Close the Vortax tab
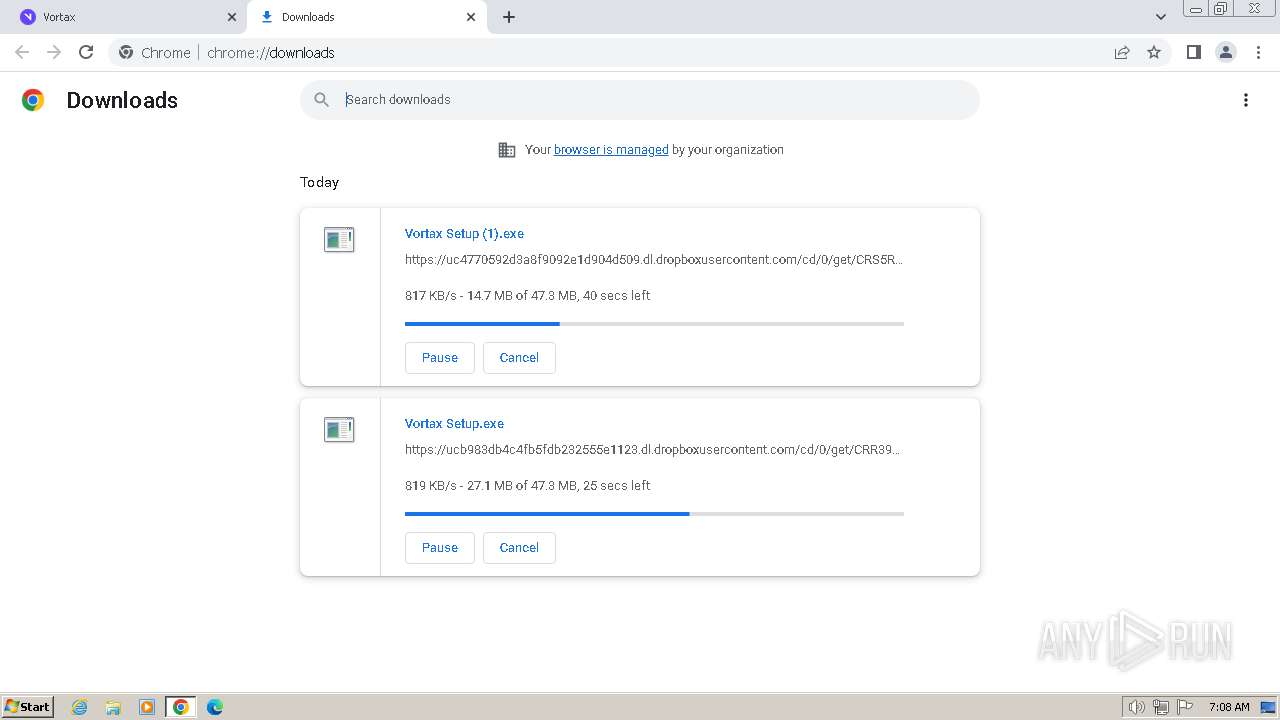The height and width of the screenshot is (720, 1280). pos(232,17)
